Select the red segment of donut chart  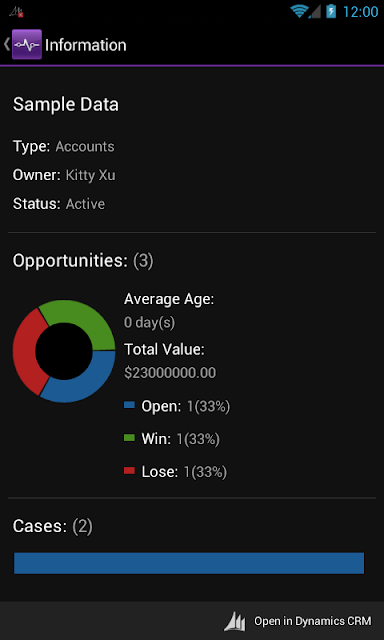[27, 351]
